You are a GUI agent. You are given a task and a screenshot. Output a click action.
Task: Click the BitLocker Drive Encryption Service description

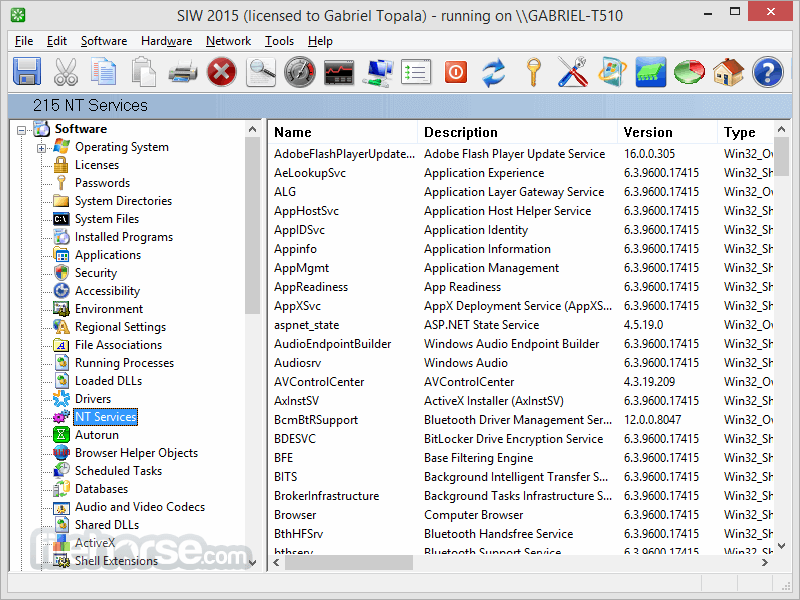pos(513,439)
